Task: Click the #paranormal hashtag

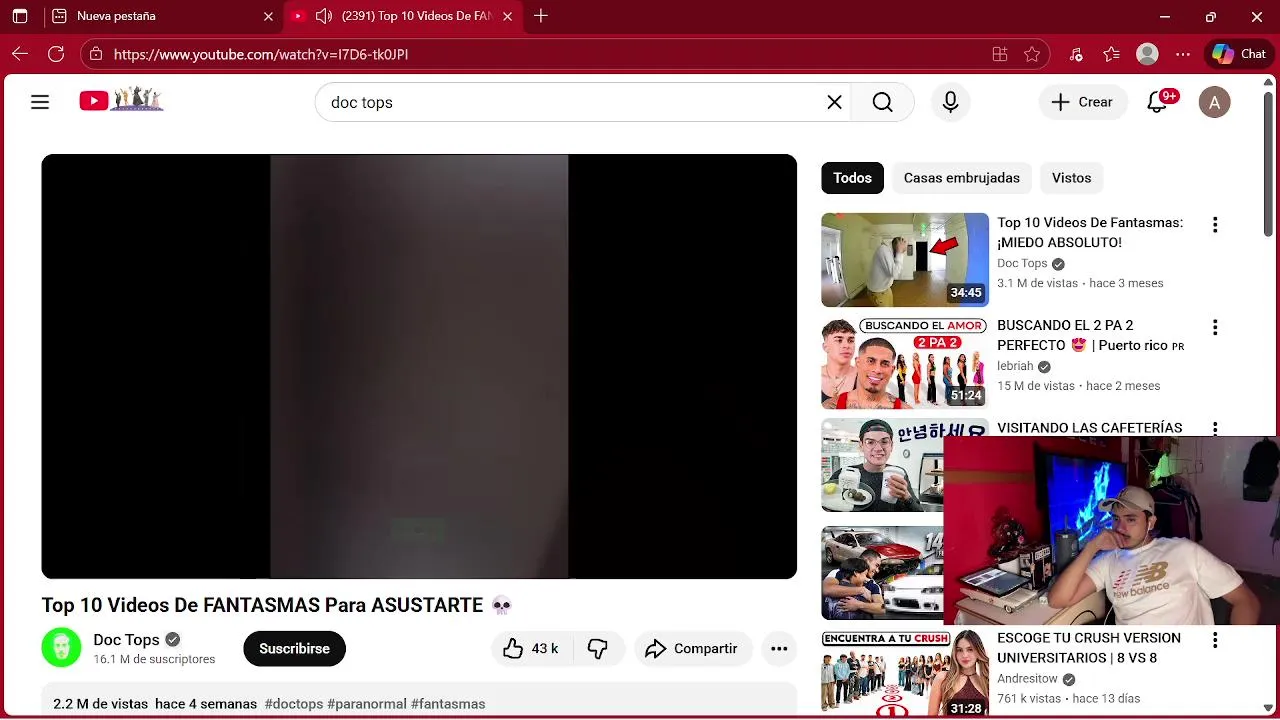Action: coord(366,704)
